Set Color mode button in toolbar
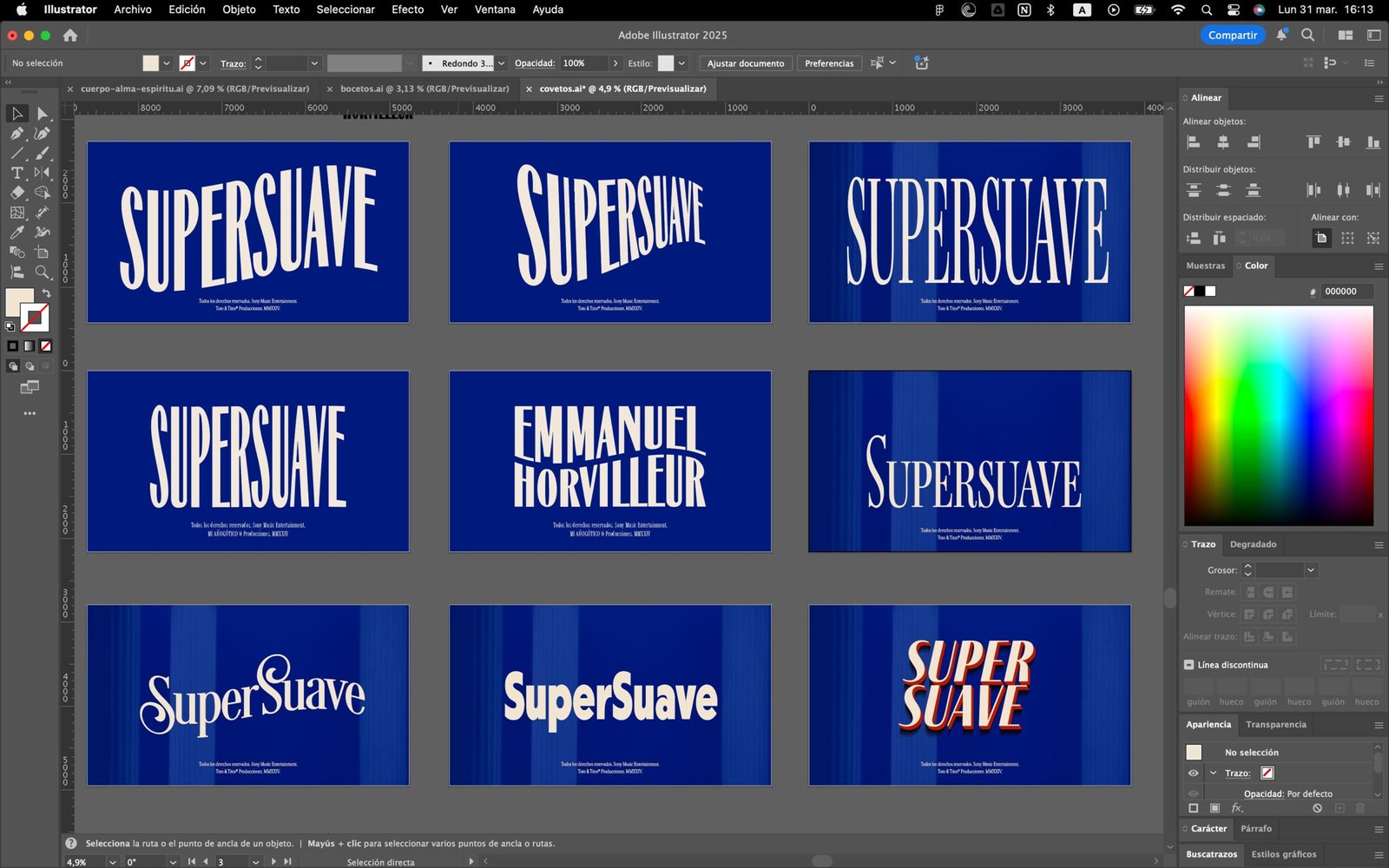The width and height of the screenshot is (1389, 868). 12,345
